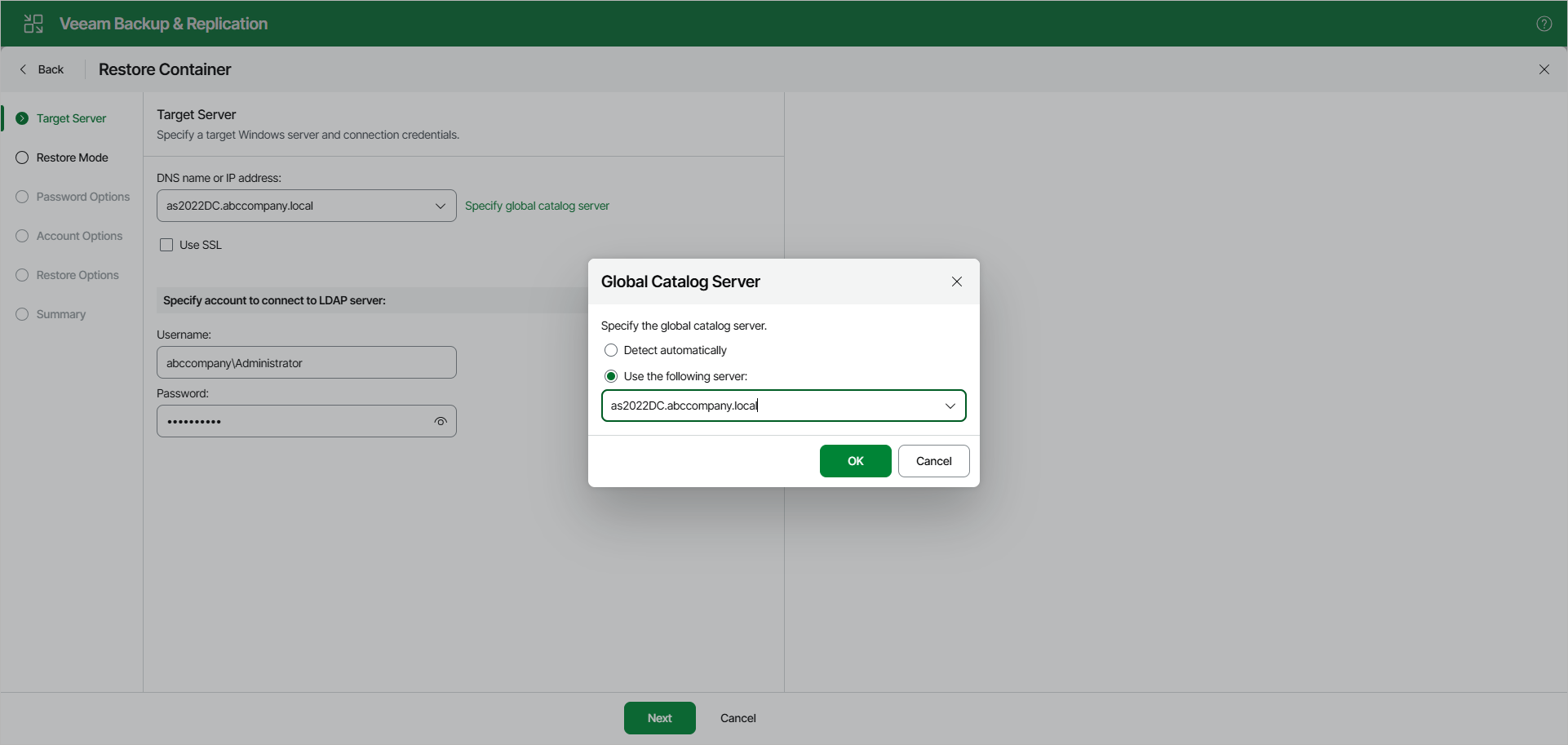Open the Specify global catalog server link

pyautogui.click(x=537, y=206)
